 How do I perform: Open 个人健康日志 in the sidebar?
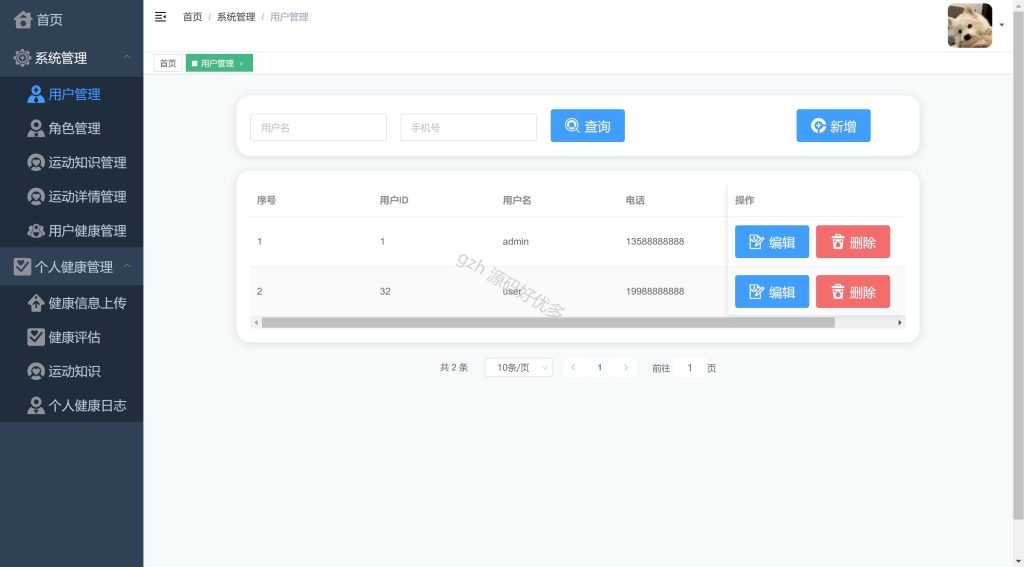(72, 406)
